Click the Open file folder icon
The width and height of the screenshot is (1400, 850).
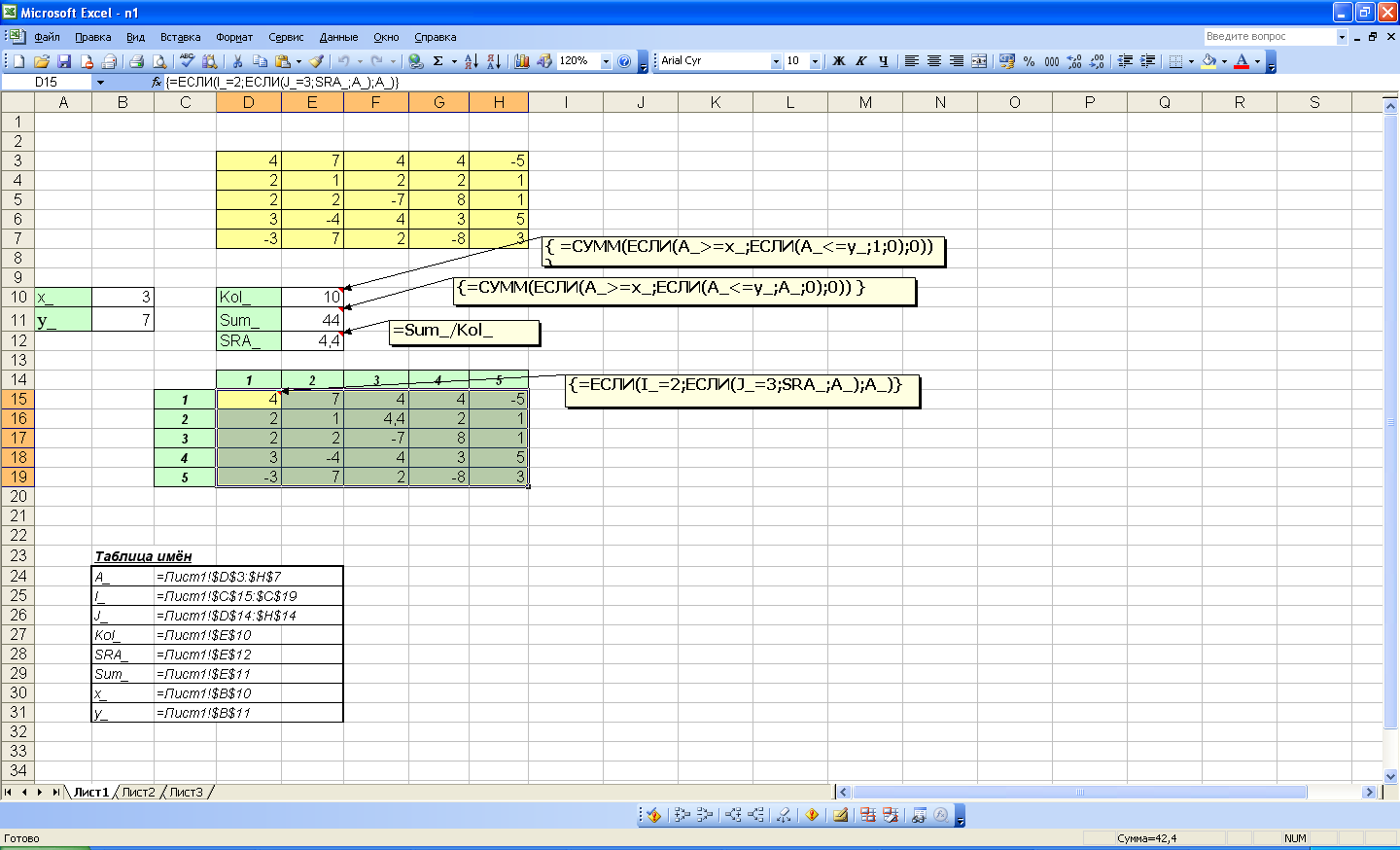[x=41, y=61]
